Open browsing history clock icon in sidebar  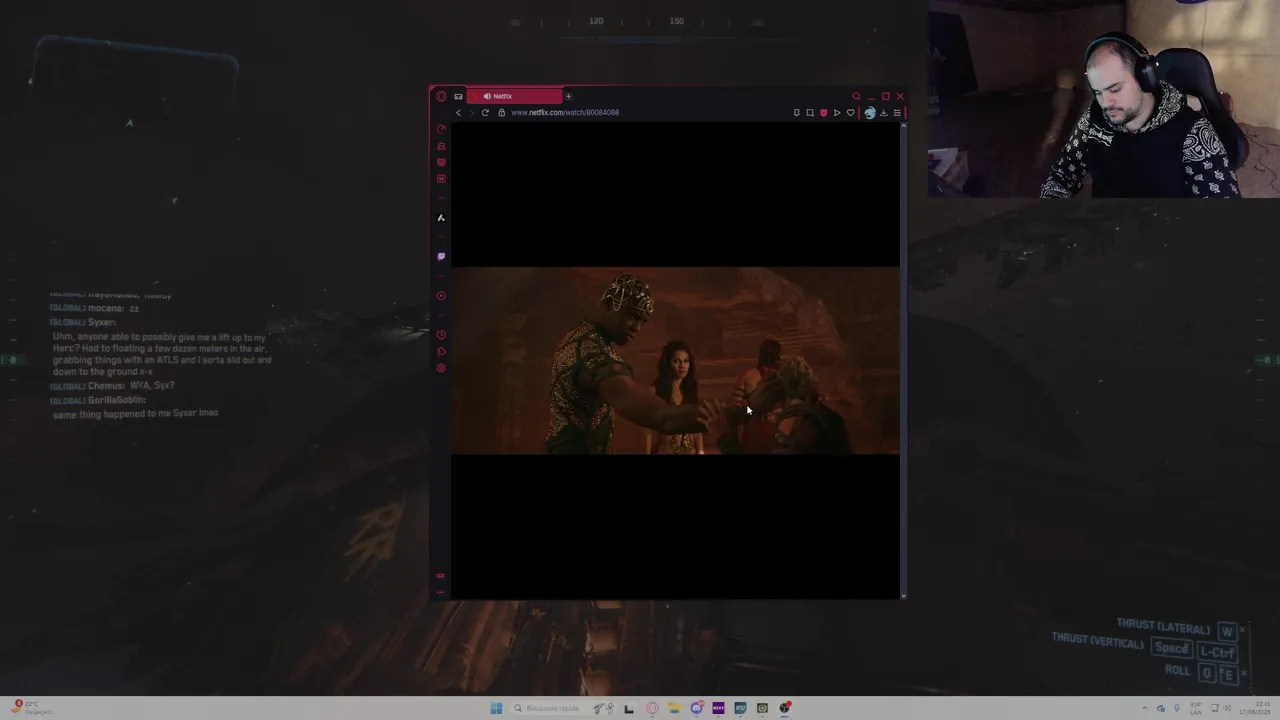click(441, 335)
